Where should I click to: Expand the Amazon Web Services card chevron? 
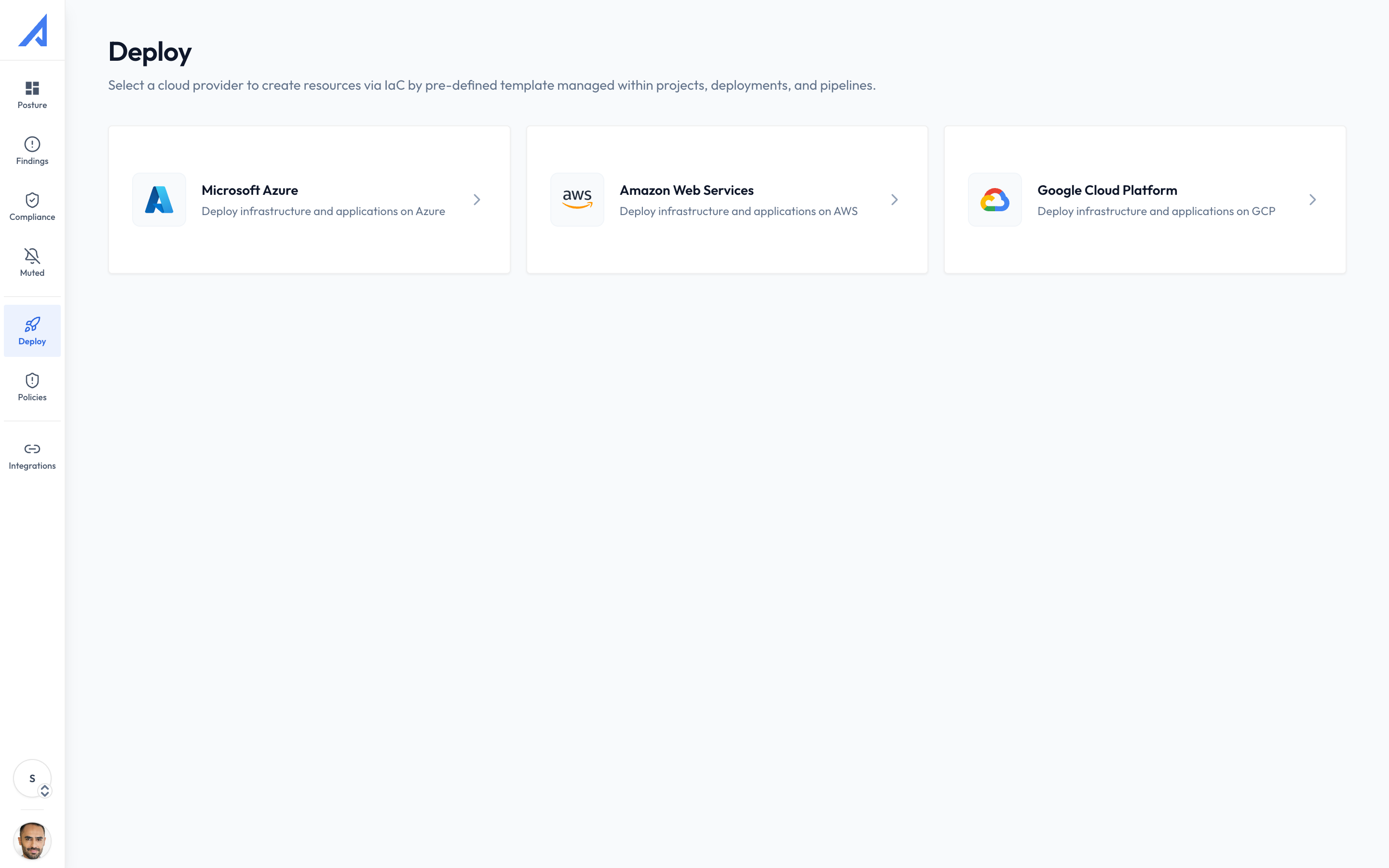[894, 200]
